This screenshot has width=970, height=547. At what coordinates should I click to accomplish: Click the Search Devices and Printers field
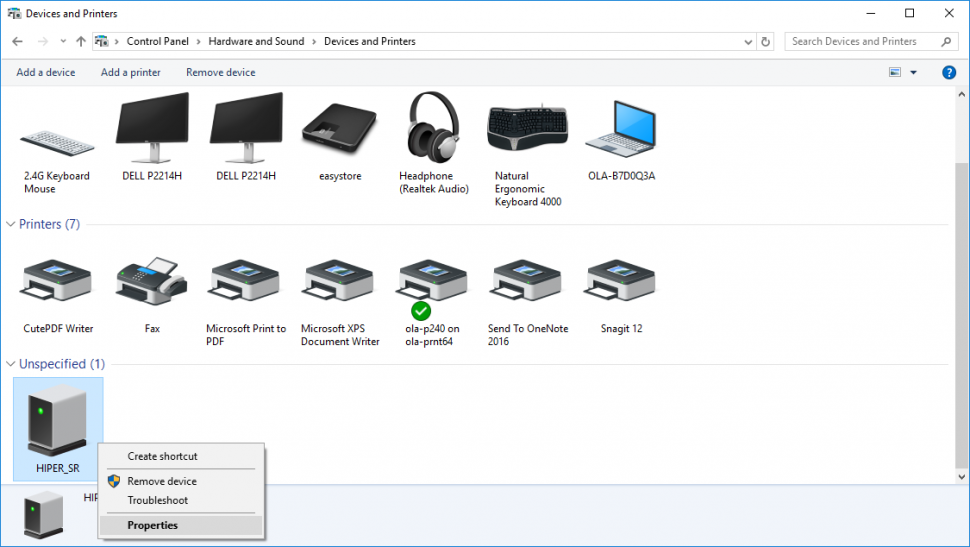pyautogui.click(x=862, y=42)
